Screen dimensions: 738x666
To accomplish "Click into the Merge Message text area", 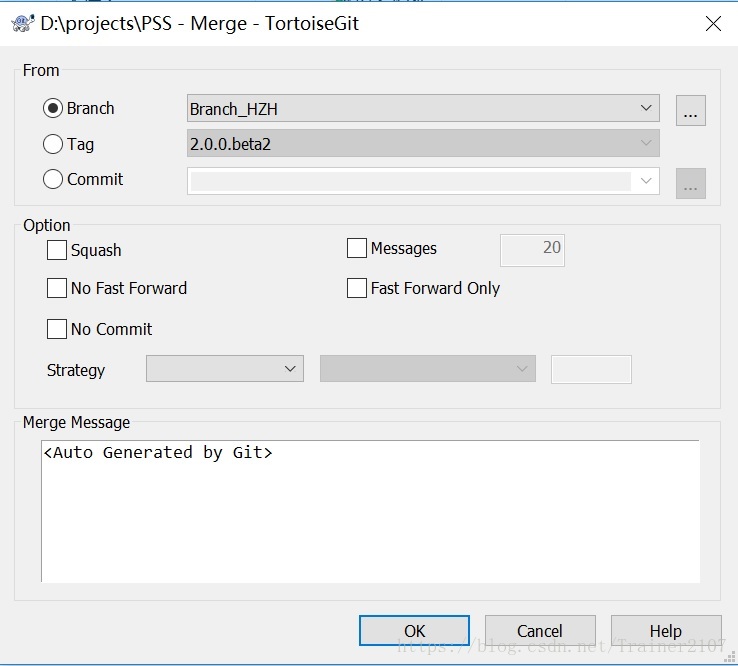I will pos(370,511).
